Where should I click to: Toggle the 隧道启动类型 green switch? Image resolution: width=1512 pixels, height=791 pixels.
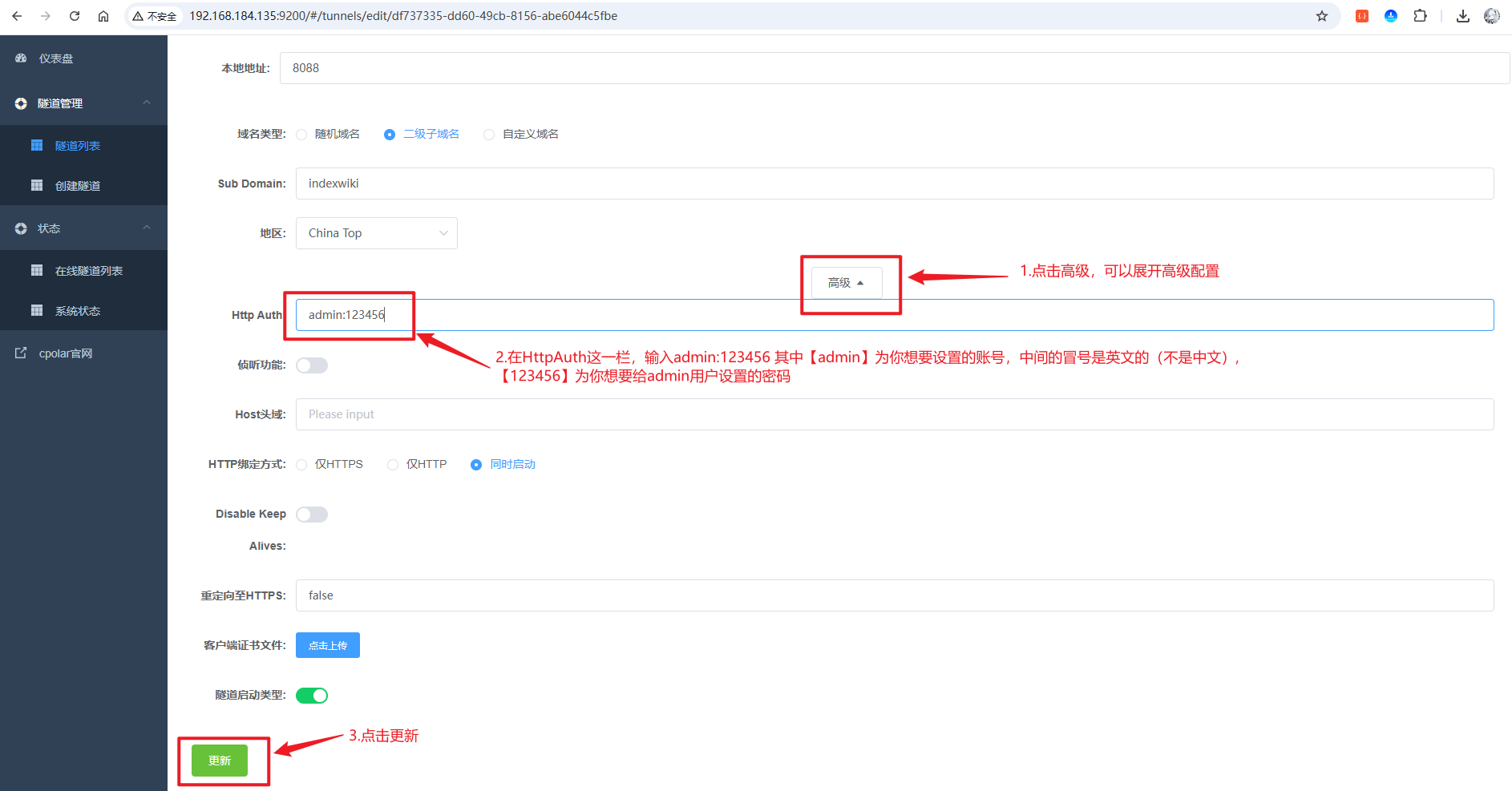click(x=312, y=696)
